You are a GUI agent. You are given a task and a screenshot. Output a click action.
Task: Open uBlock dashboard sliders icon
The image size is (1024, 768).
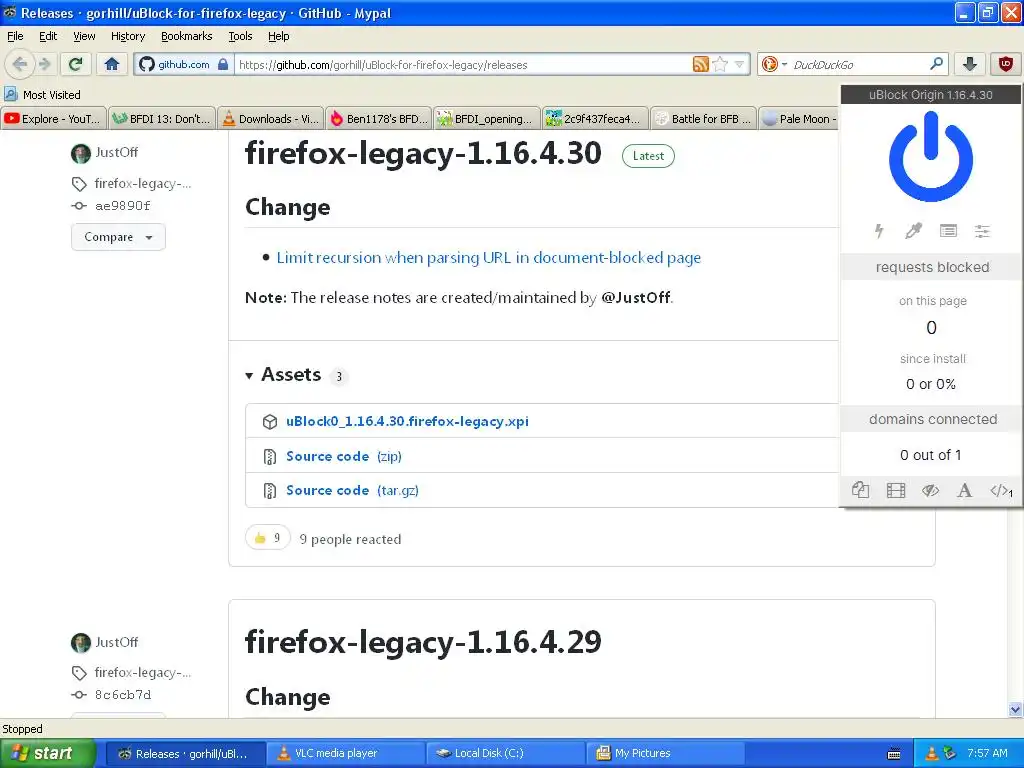pyautogui.click(x=982, y=231)
